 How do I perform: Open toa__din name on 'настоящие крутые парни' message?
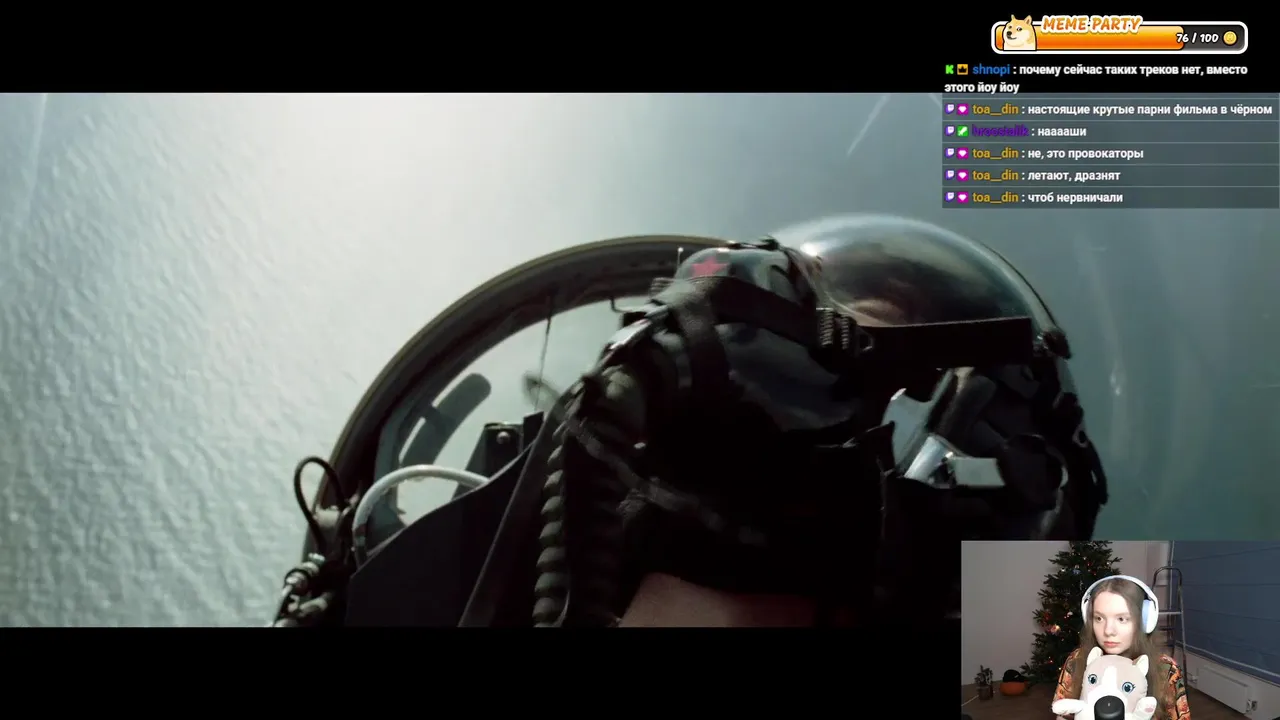click(x=995, y=110)
